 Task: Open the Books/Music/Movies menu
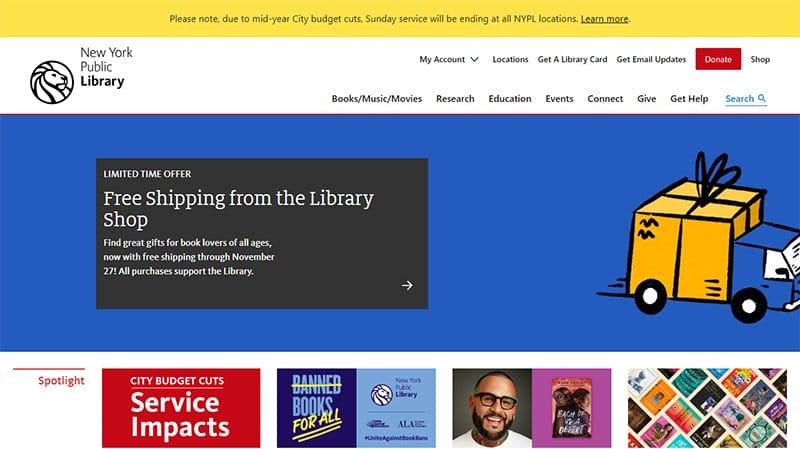coord(377,98)
